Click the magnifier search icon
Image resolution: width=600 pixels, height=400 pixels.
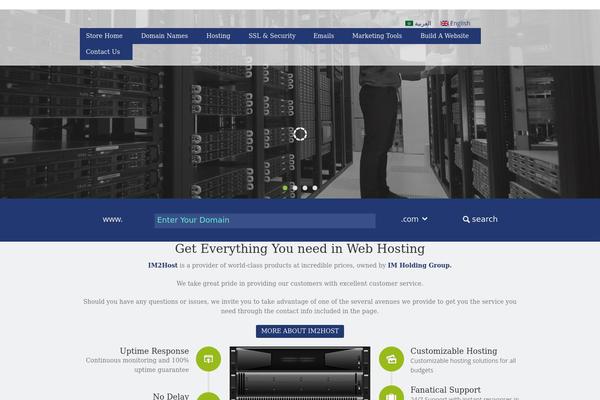466,219
